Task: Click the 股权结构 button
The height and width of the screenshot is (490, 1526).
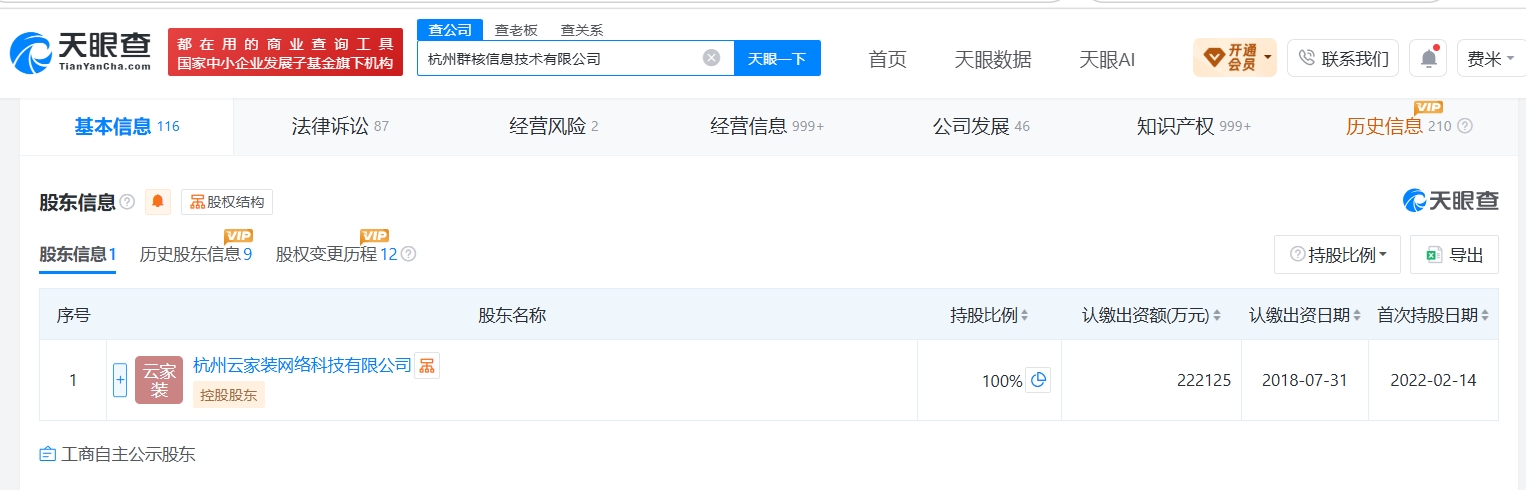Action: pos(227,202)
